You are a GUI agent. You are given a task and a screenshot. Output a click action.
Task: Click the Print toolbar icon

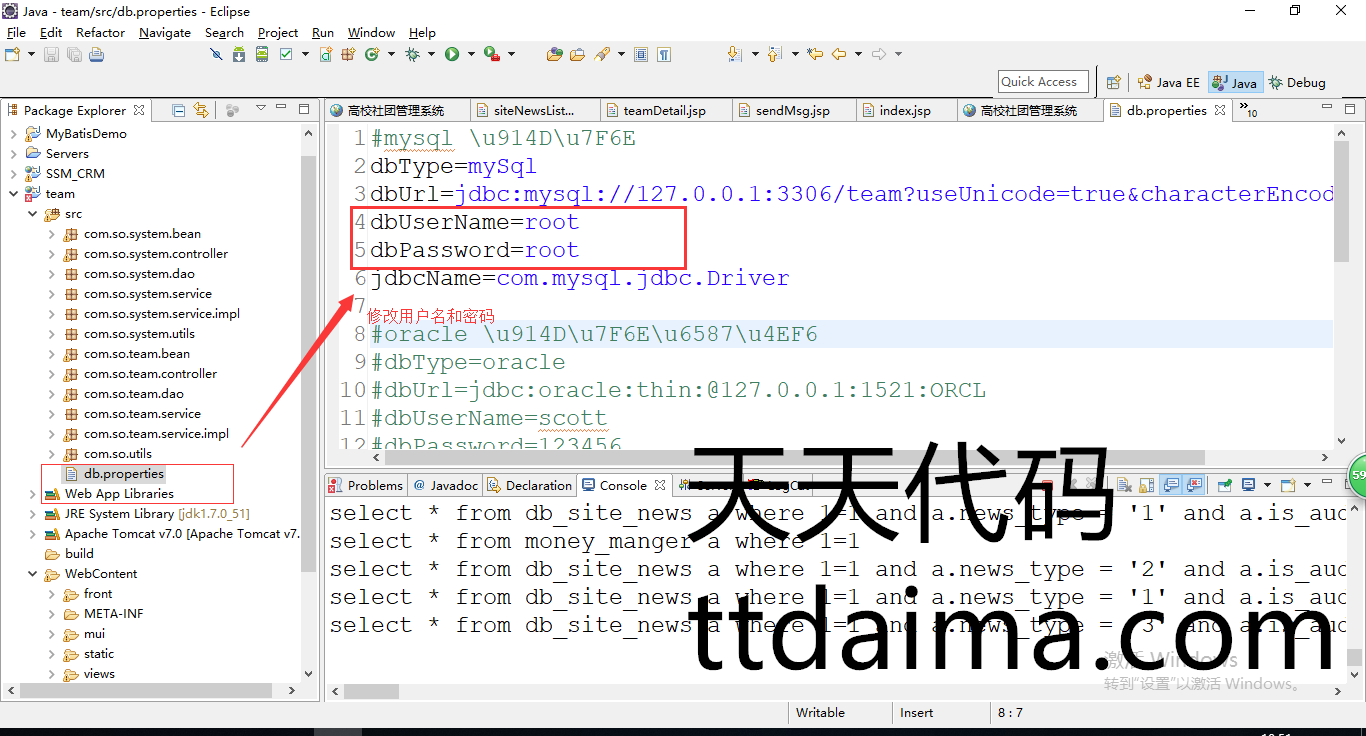96,54
